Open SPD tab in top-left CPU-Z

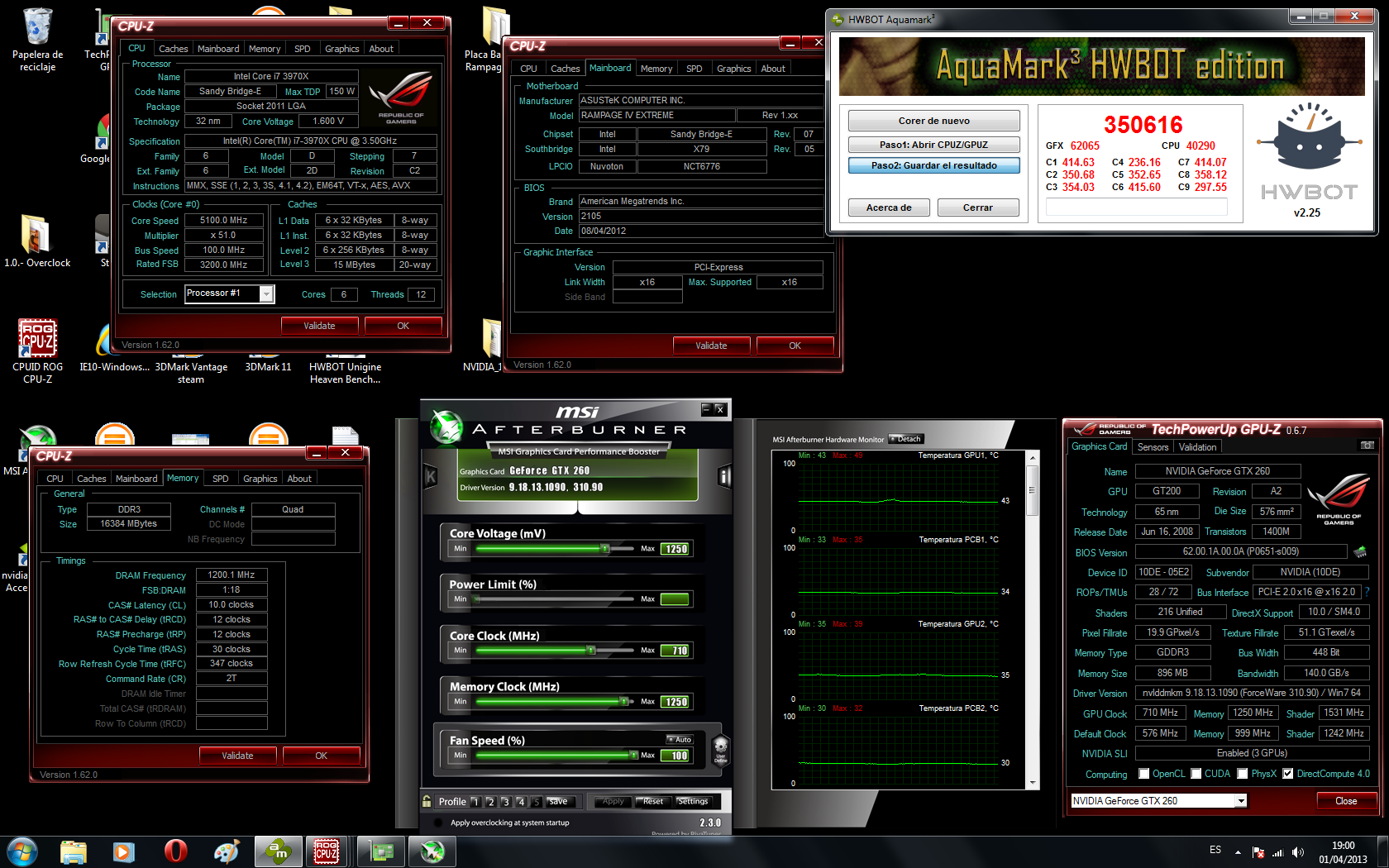click(x=303, y=49)
